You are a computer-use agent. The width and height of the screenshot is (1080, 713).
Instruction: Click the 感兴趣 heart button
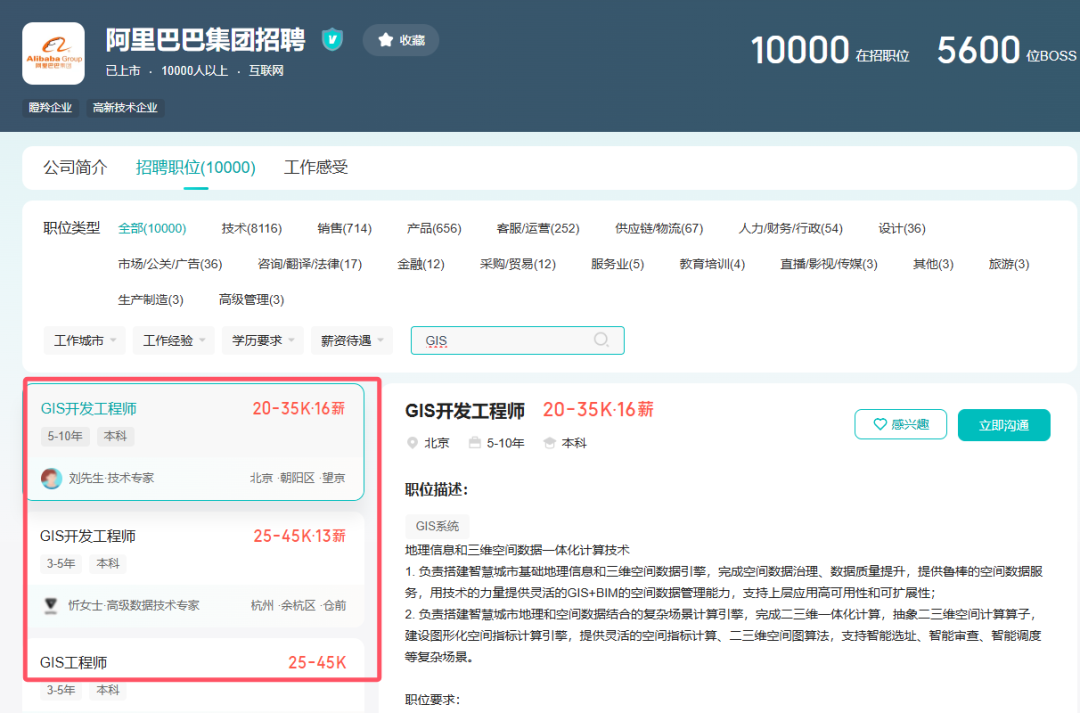point(900,424)
